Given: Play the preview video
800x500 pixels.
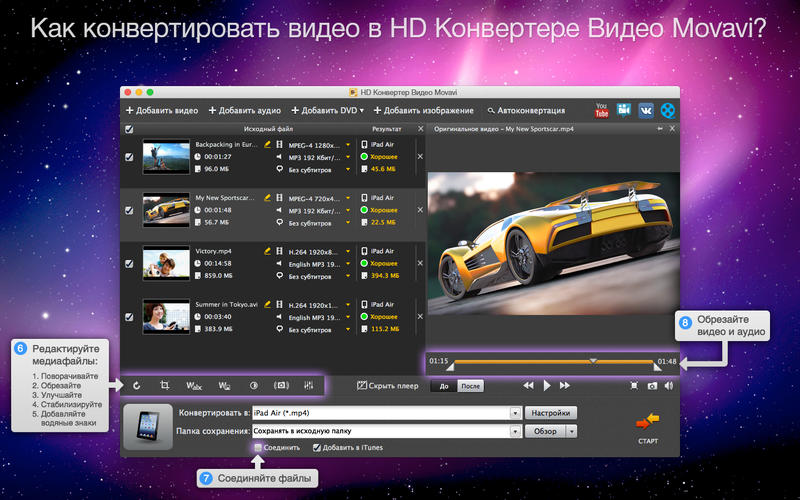Looking at the screenshot, I should coord(546,386).
